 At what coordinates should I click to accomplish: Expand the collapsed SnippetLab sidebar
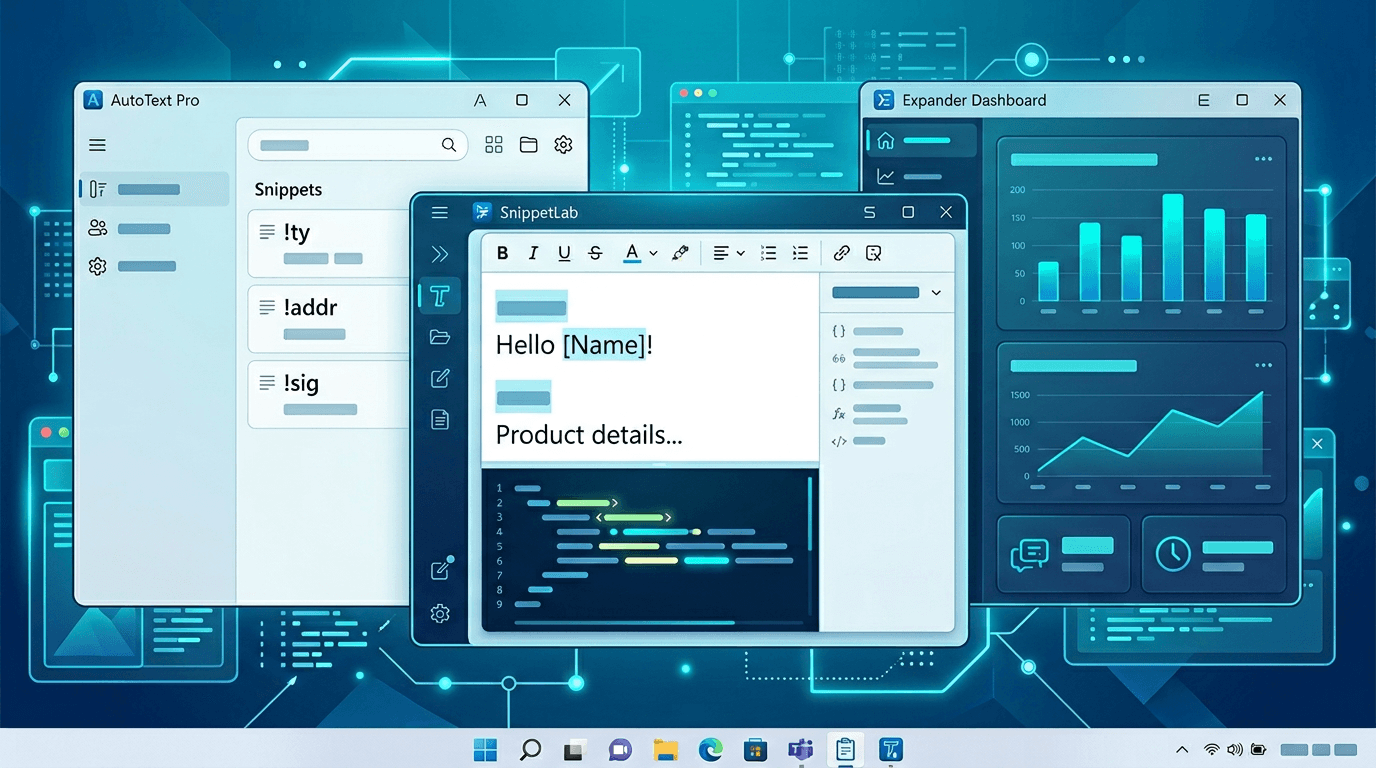[440, 253]
